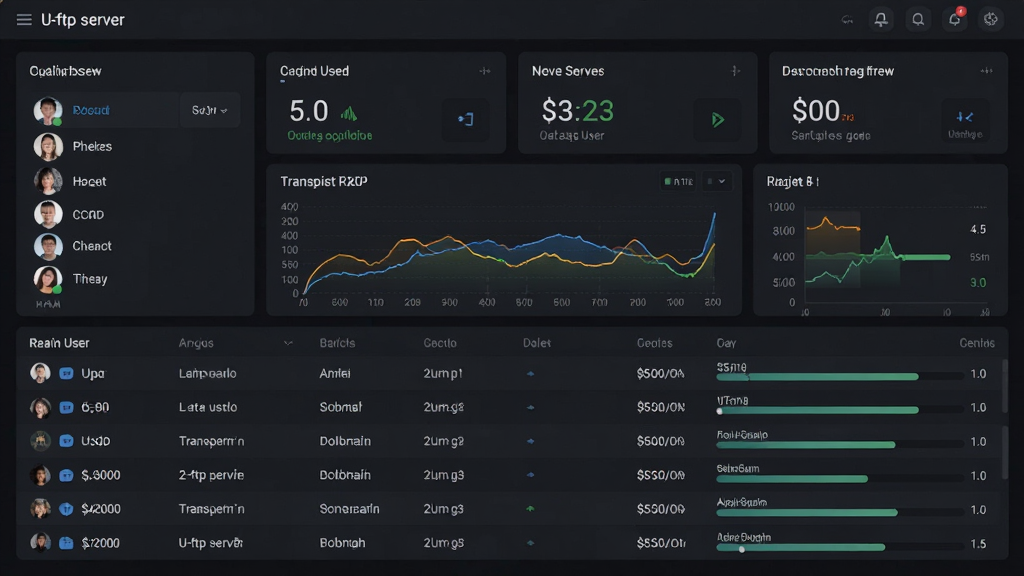Click the "Sonerearin" cell
The image size is (1024, 576).
(349, 509)
